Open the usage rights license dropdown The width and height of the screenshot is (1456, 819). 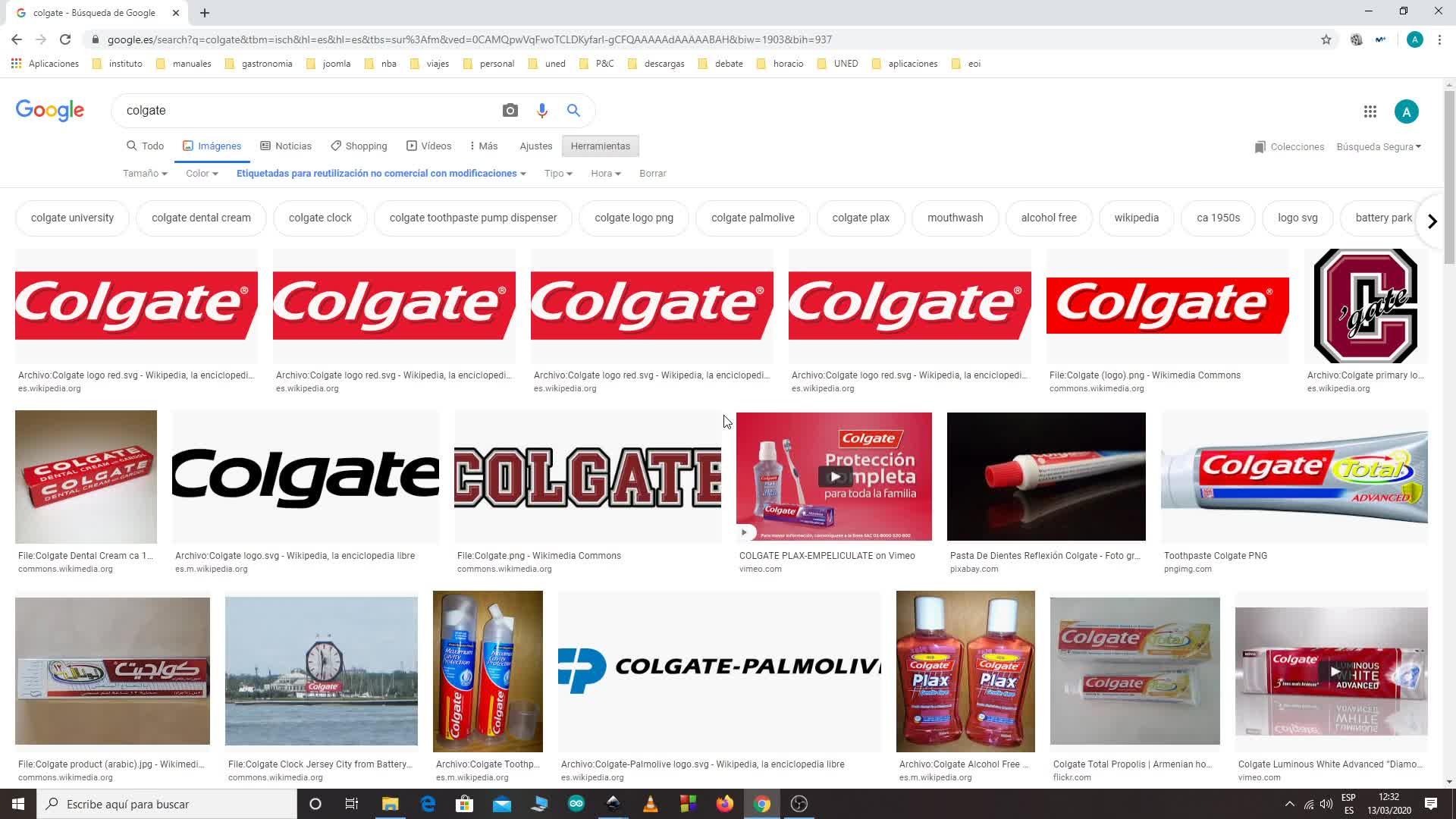(x=381, y=174)
